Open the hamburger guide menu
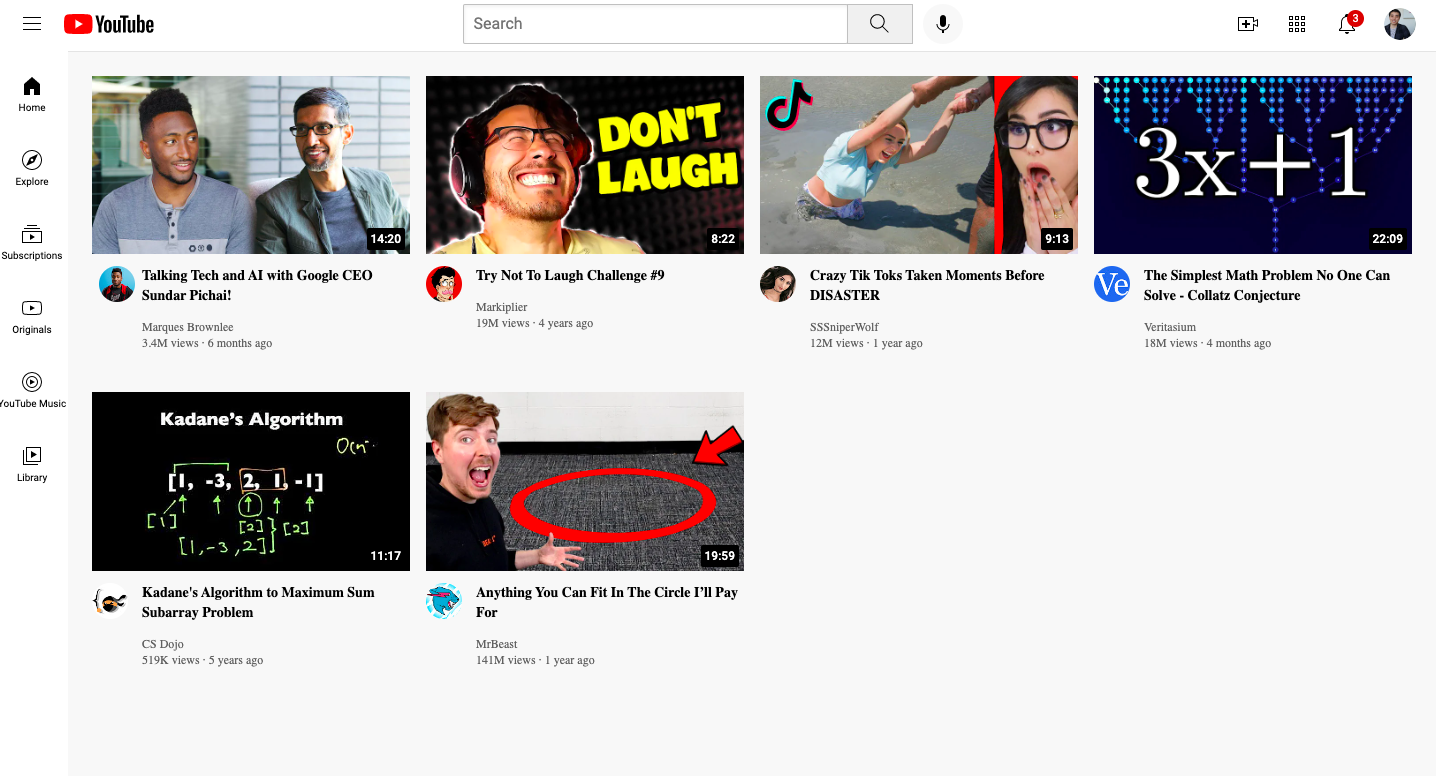The height and width of the screenshot is (776, 1436). 32,24
